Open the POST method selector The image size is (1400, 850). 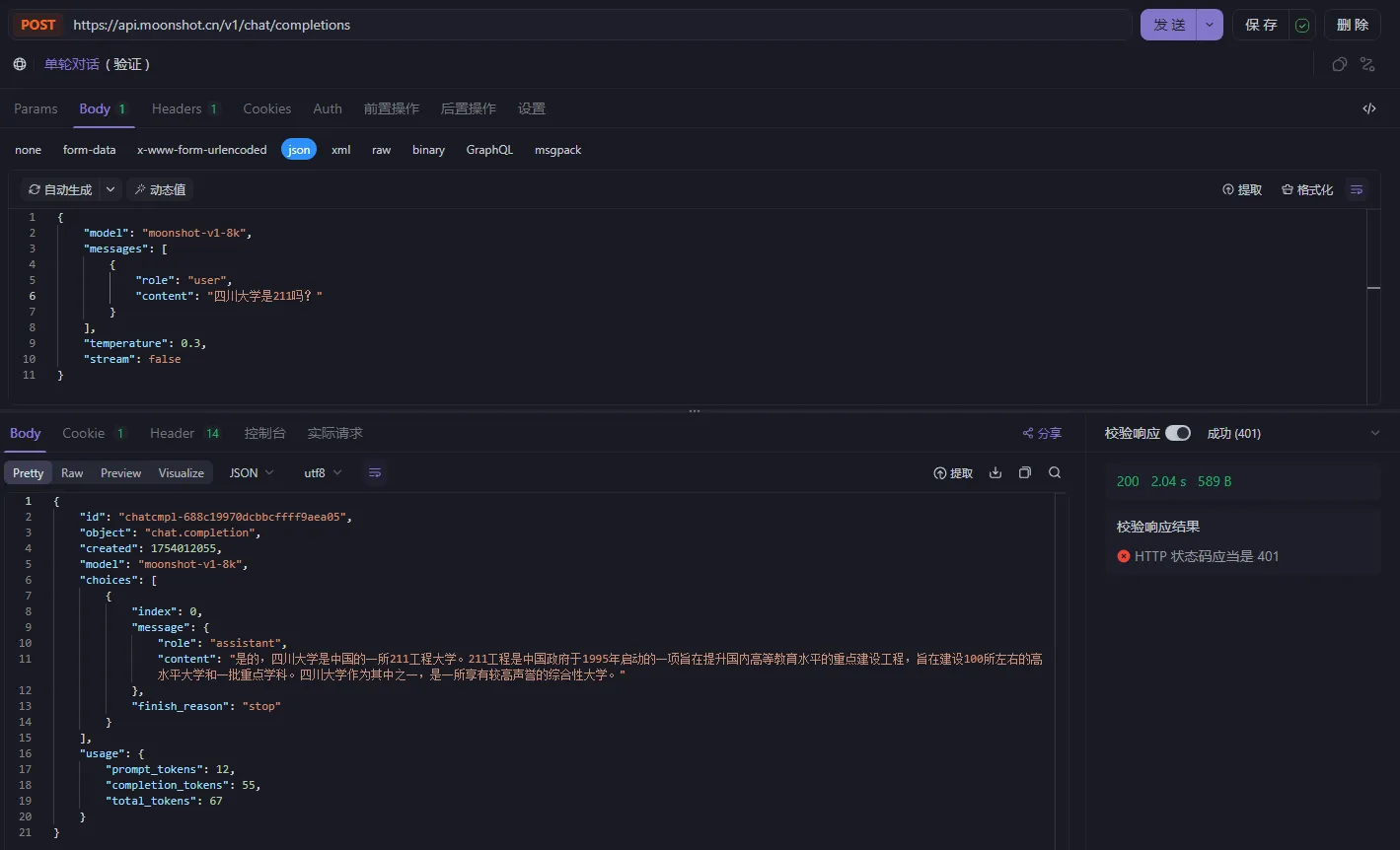tap(38, 25)
